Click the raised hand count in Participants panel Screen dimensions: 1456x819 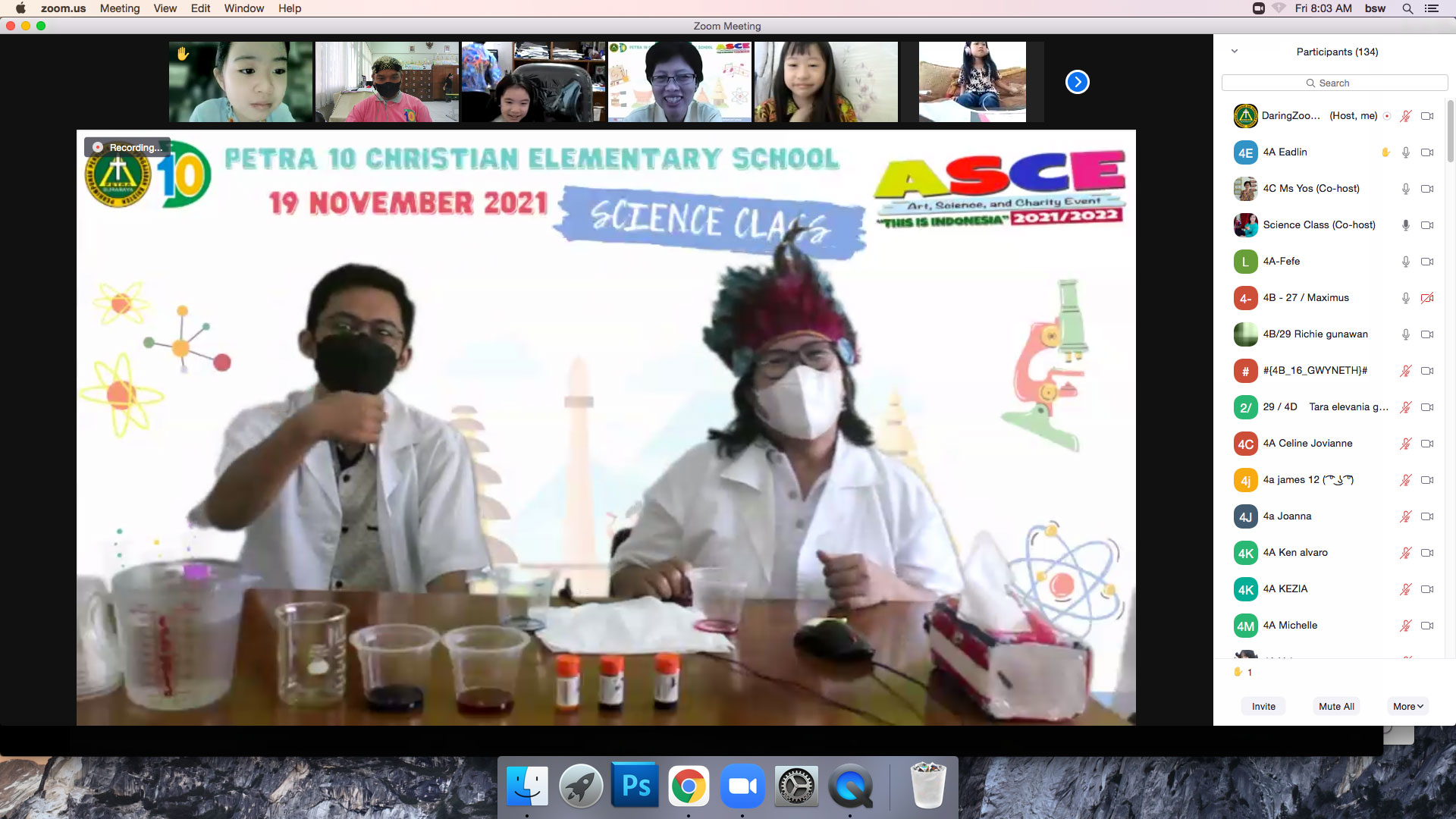(1243, 672)
